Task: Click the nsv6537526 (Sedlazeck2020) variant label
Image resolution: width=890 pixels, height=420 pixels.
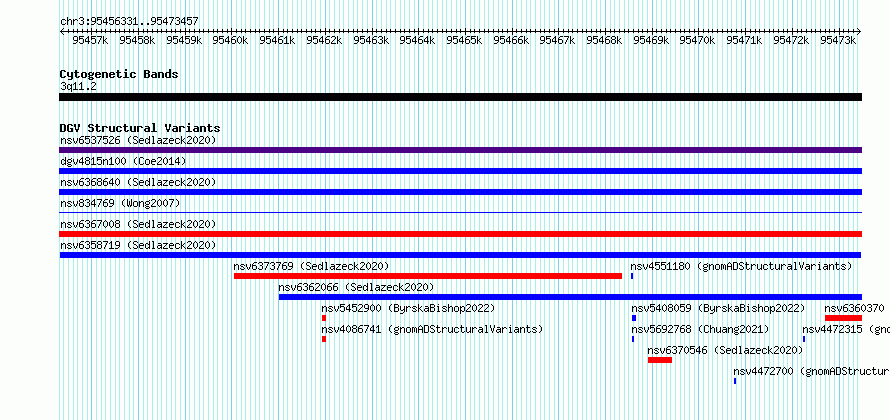Action: [x=138, y=140]
